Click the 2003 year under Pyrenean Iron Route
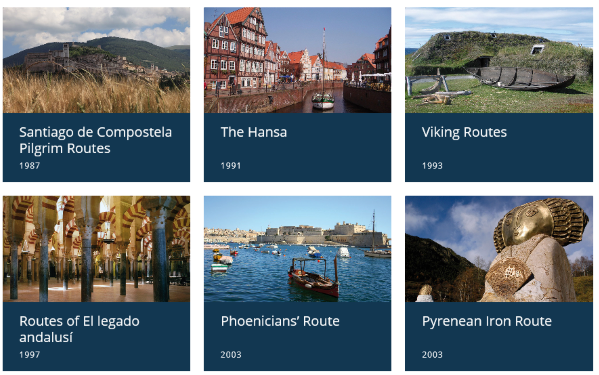Image resolution: width=599 pixels, height=375 pixels. coord(432,355)
